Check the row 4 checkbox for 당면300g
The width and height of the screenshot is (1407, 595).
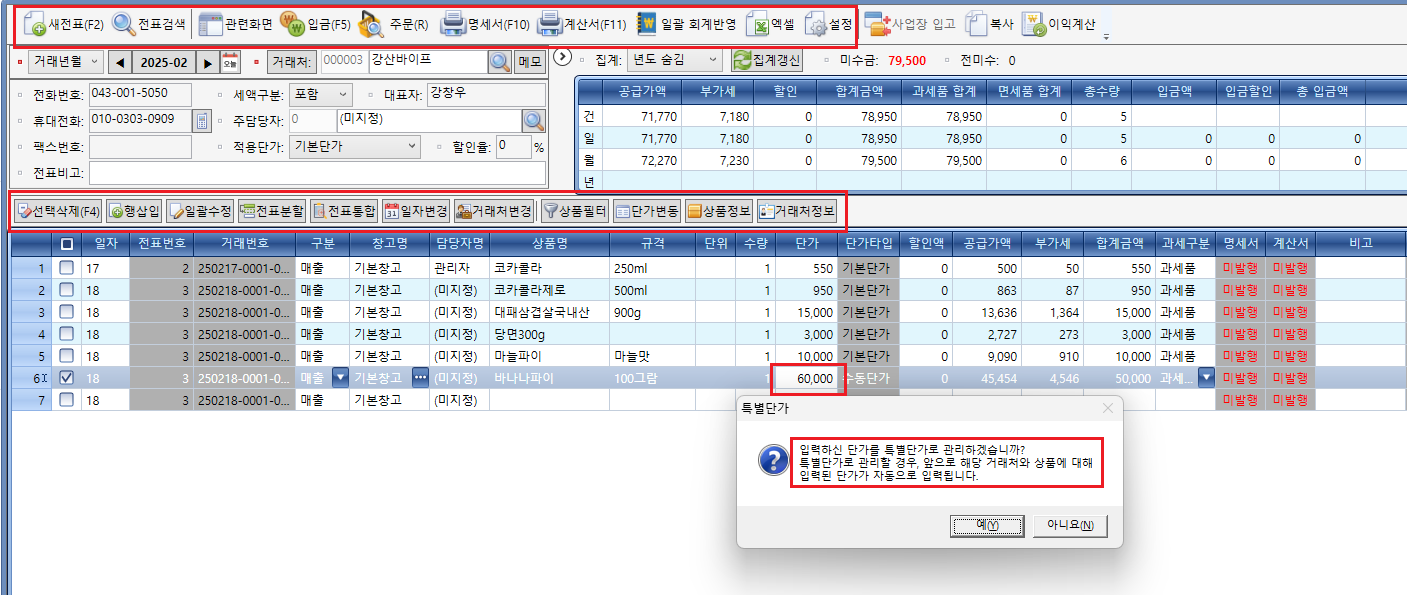pyautogui.click(x=66, y=334)
